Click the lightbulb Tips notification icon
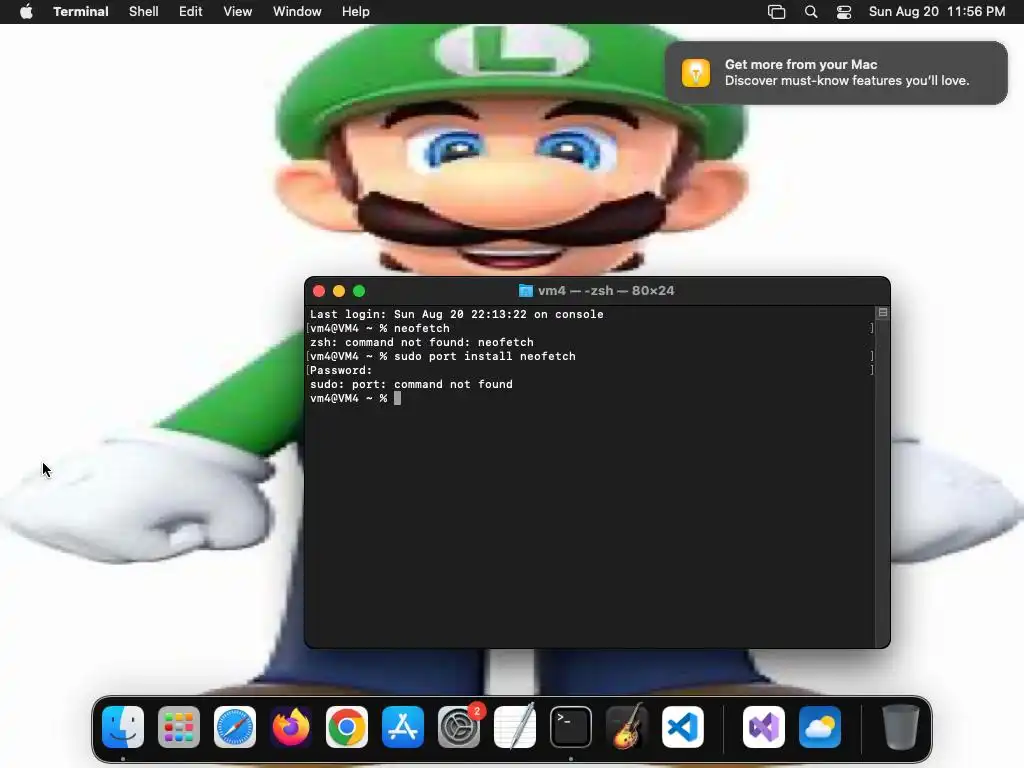This screenshot has height=768, width=1024. [696, 72]
